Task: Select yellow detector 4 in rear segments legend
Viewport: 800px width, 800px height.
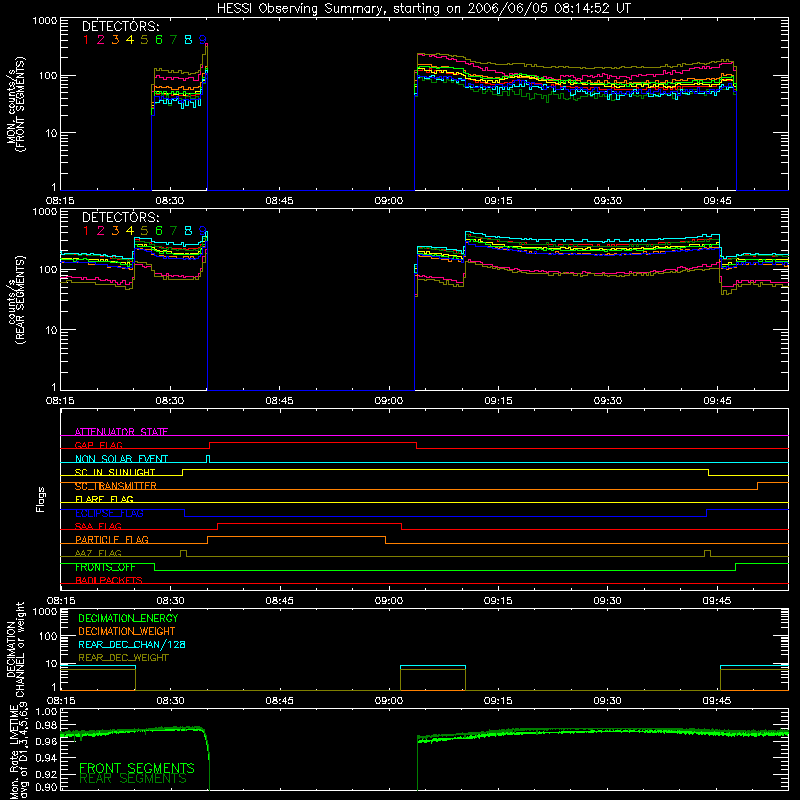Action: pyautogui.click(x=130, y=231)
